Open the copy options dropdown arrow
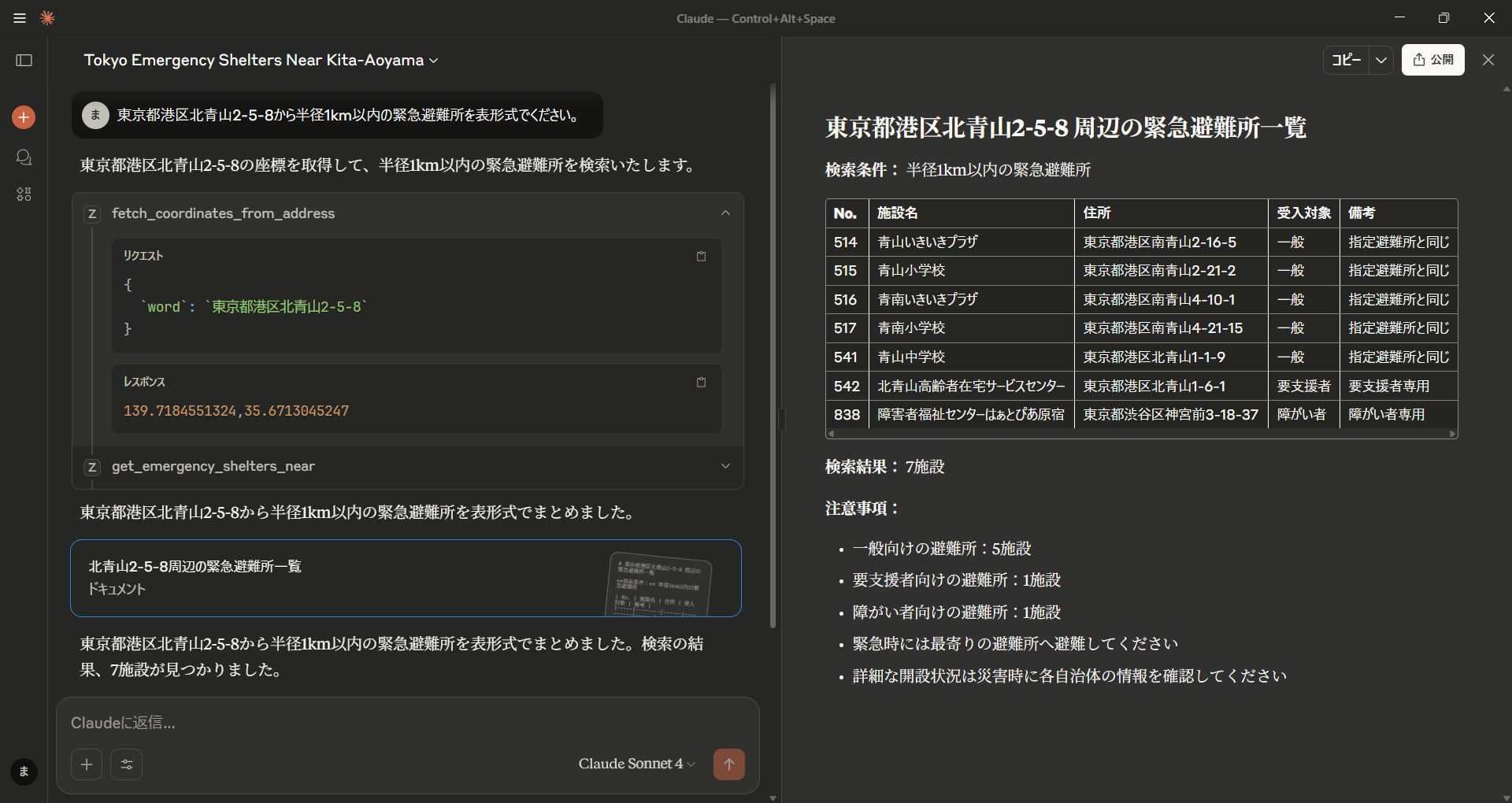 coord(1381,60)
